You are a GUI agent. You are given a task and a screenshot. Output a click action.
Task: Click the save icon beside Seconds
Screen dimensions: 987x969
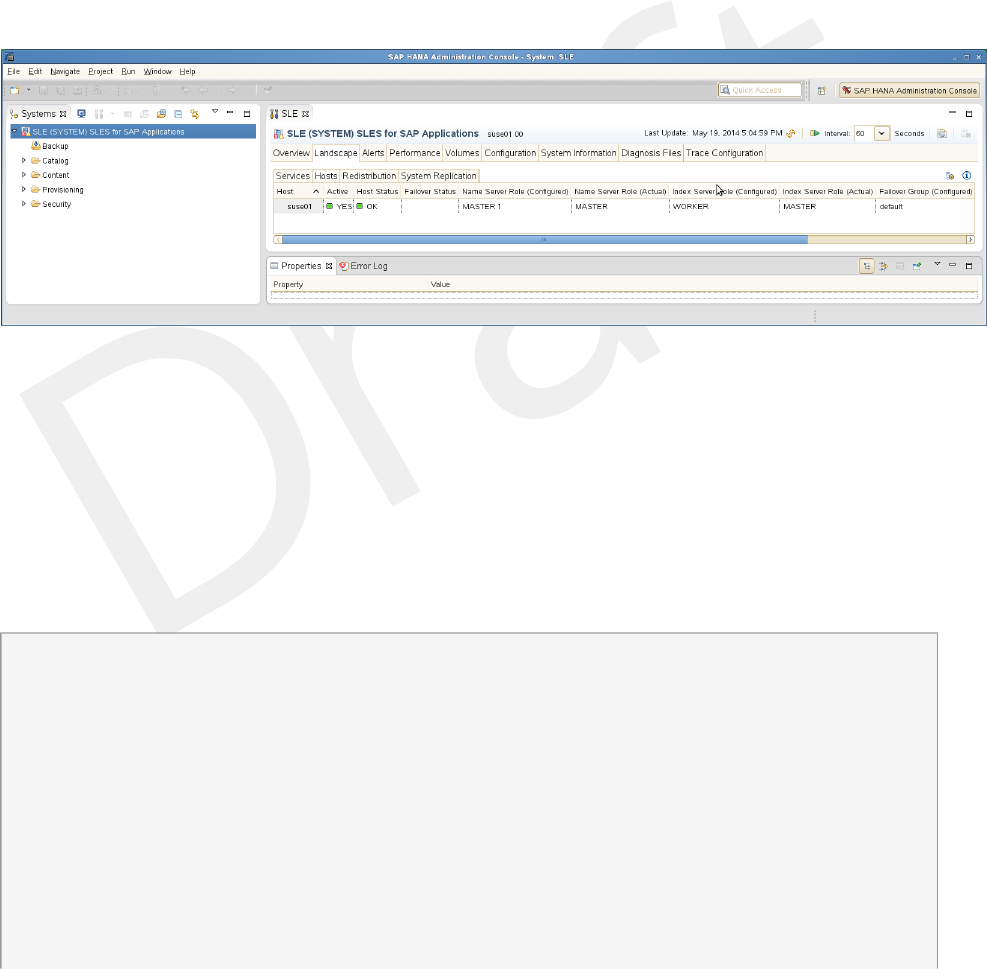pos(942,133)
